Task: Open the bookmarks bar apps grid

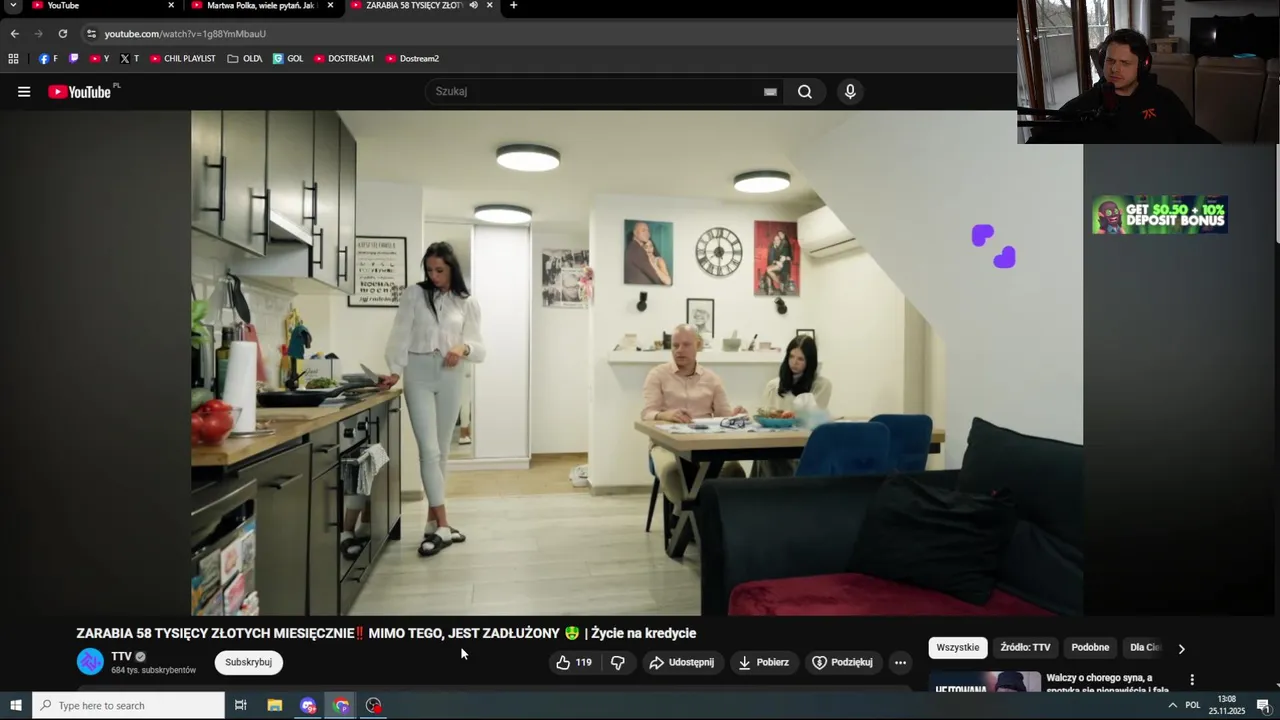Action: (13, 59)
